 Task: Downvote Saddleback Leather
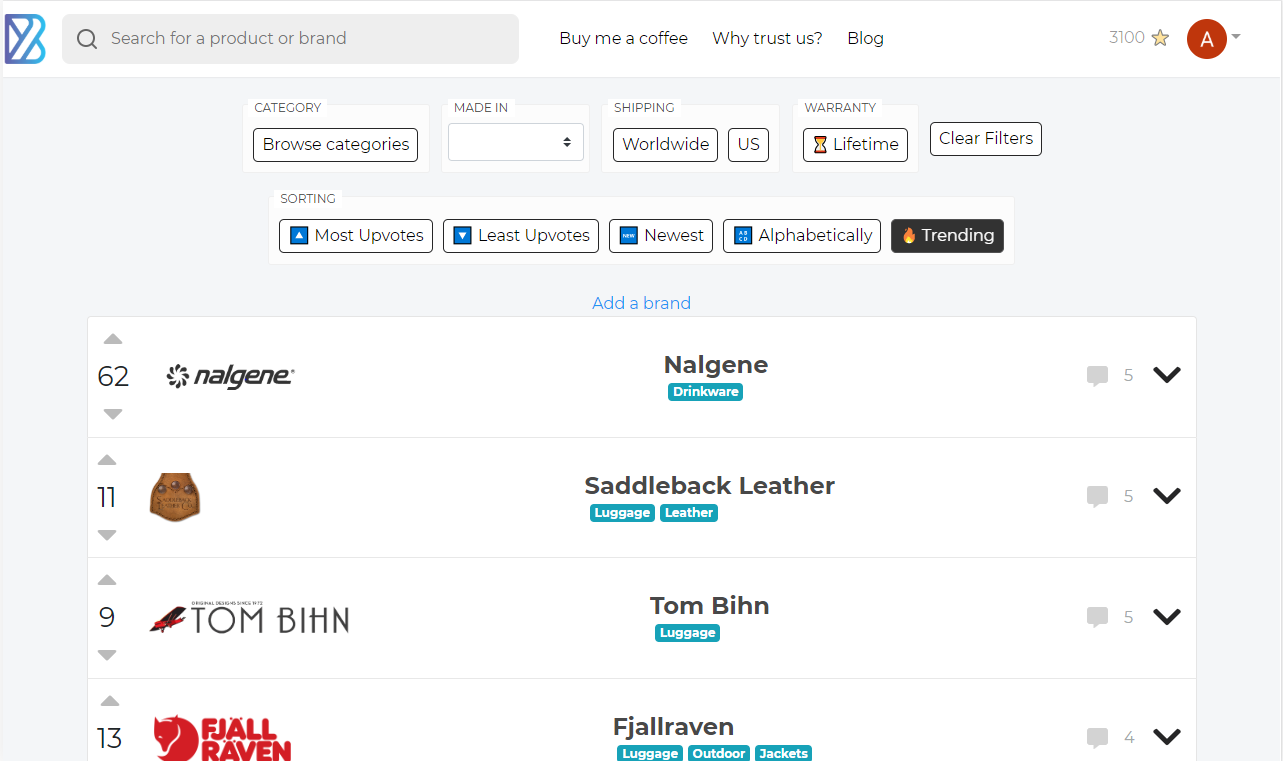click(x=107, y=535)
